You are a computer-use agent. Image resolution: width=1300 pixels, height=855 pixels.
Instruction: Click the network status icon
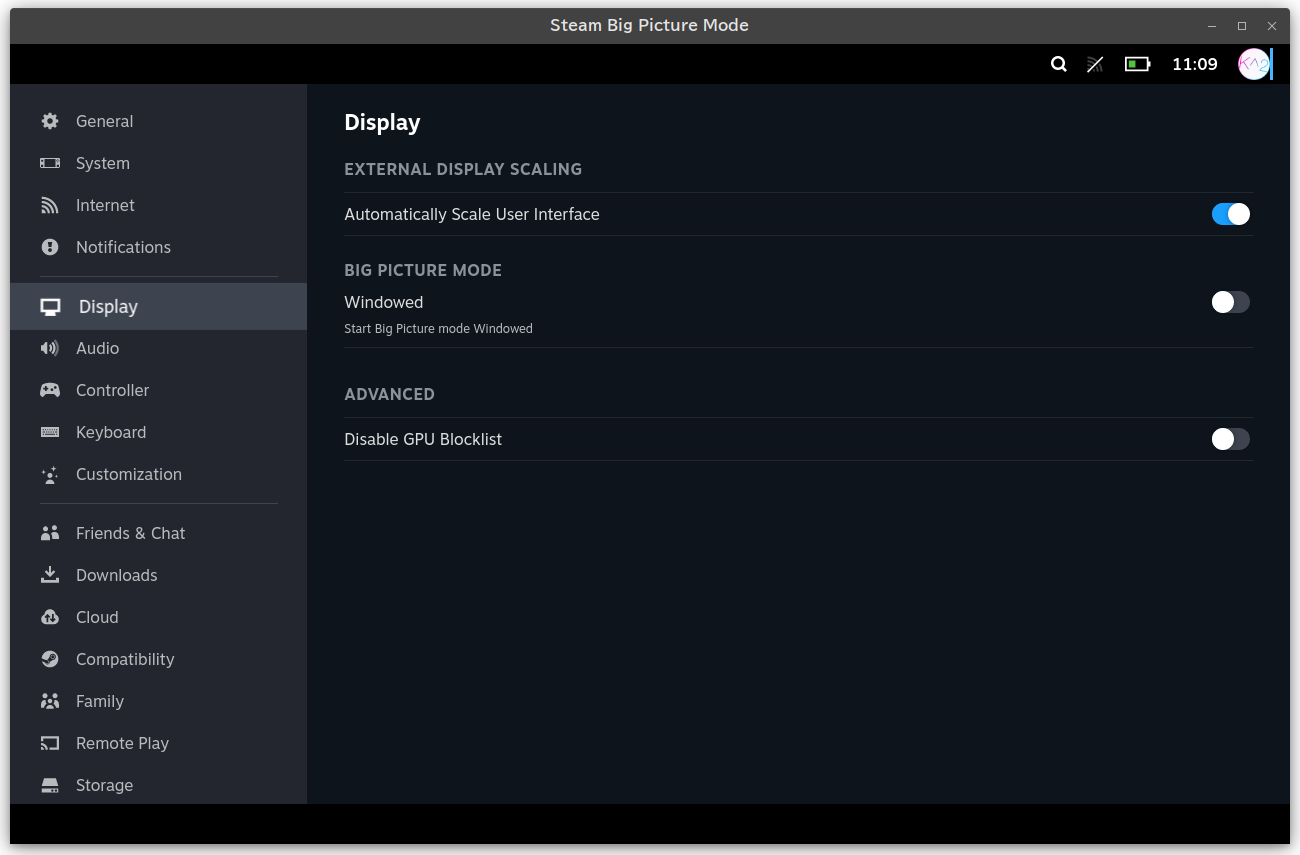(1094, 64)
